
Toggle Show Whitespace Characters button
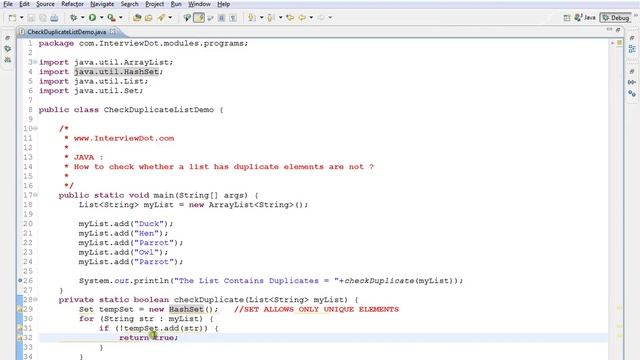(233, 18)
